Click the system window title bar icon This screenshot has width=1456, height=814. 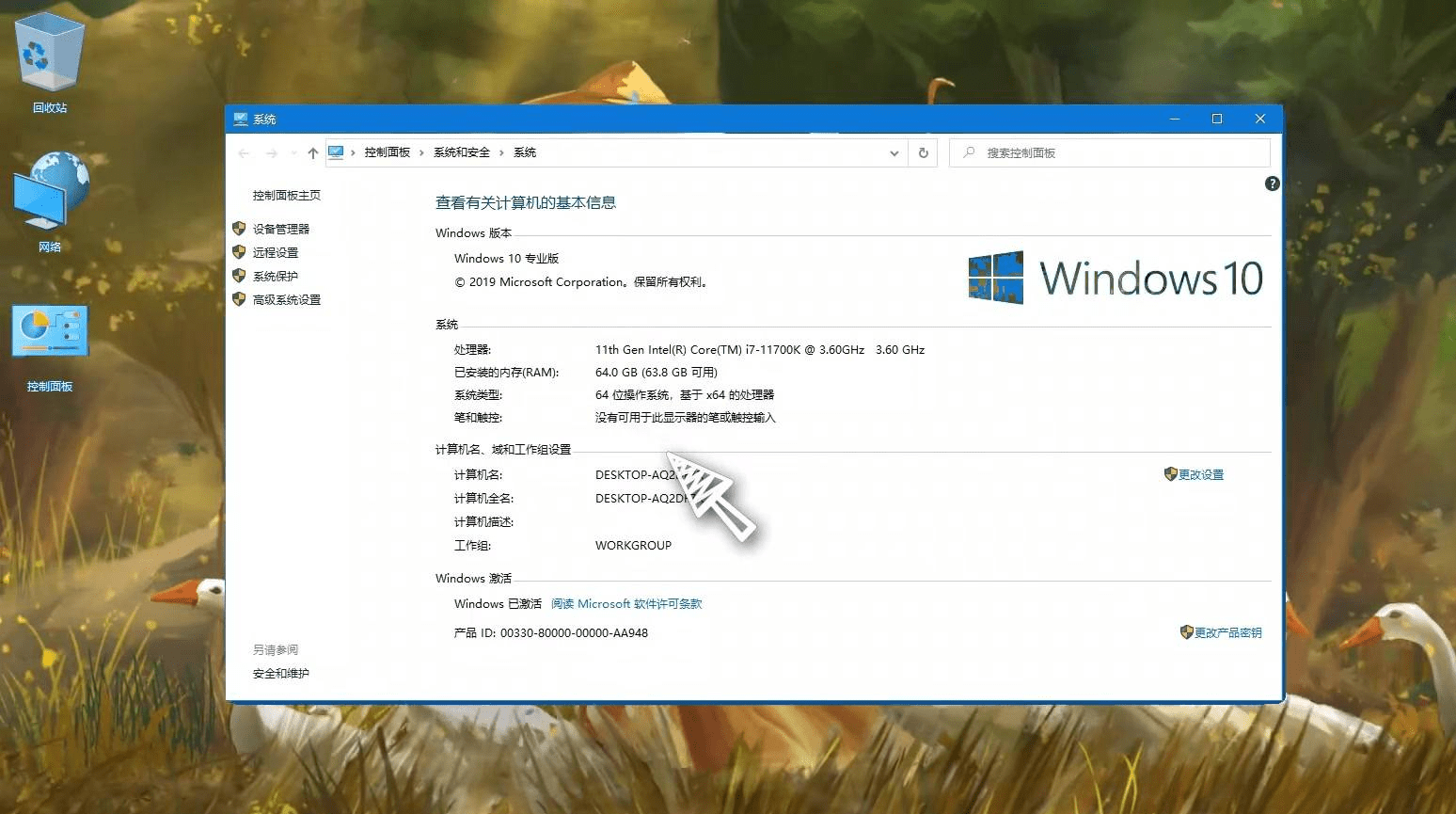241,120
